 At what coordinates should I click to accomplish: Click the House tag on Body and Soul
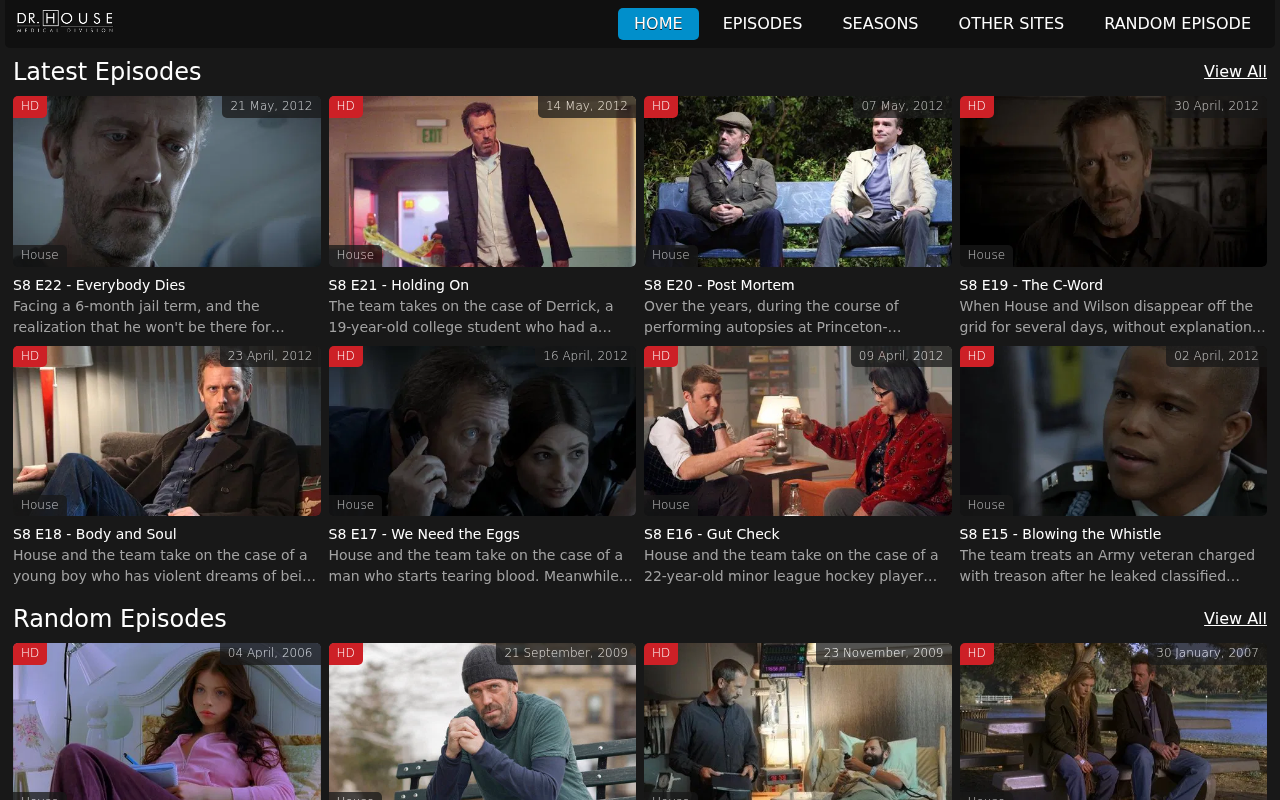(40, 505)
